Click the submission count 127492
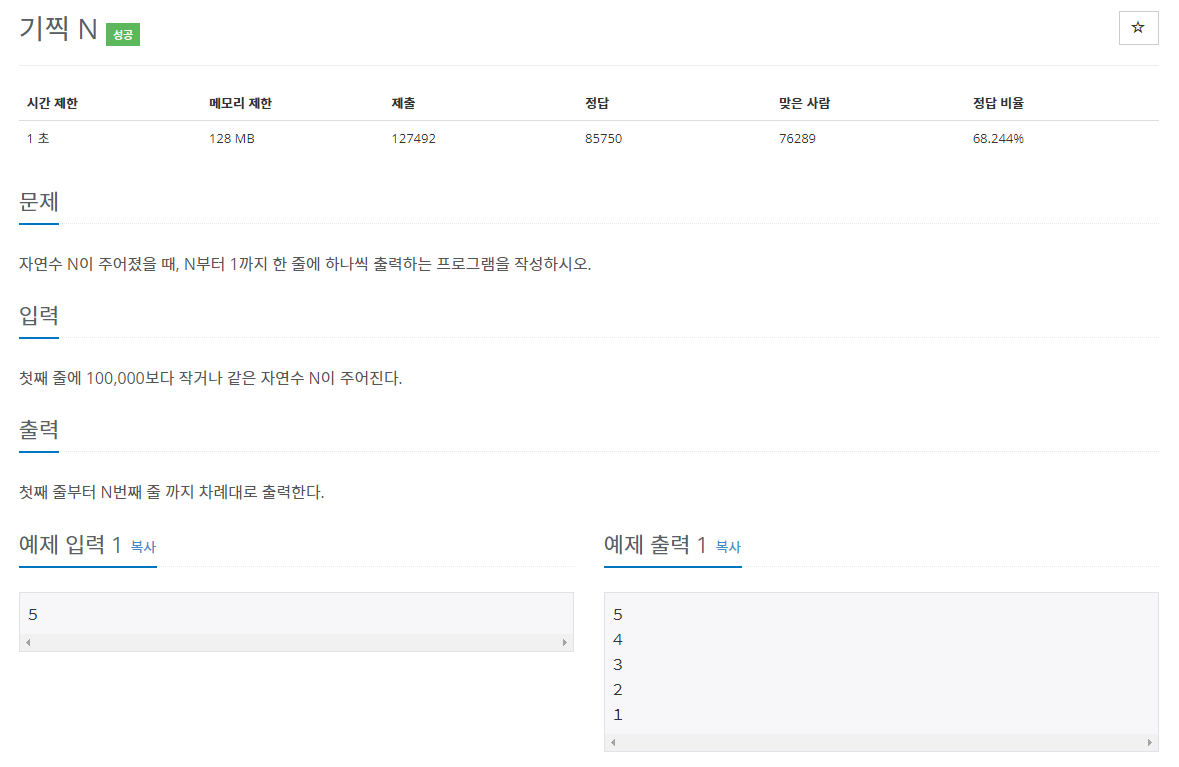This screenshot has height=767, width=1179. [413, 139]
